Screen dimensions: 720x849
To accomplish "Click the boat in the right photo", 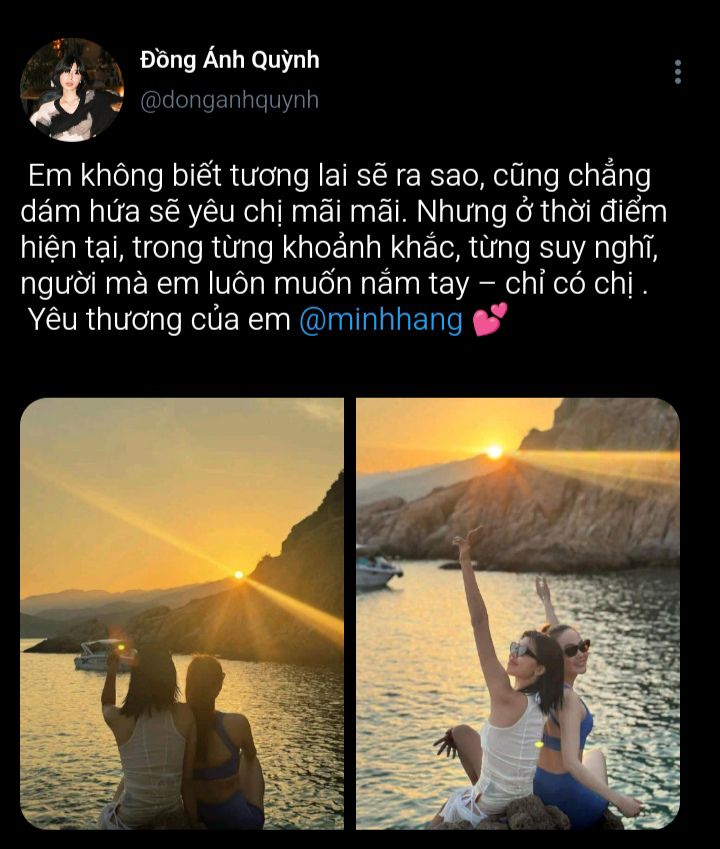I will tap(377, 570).
